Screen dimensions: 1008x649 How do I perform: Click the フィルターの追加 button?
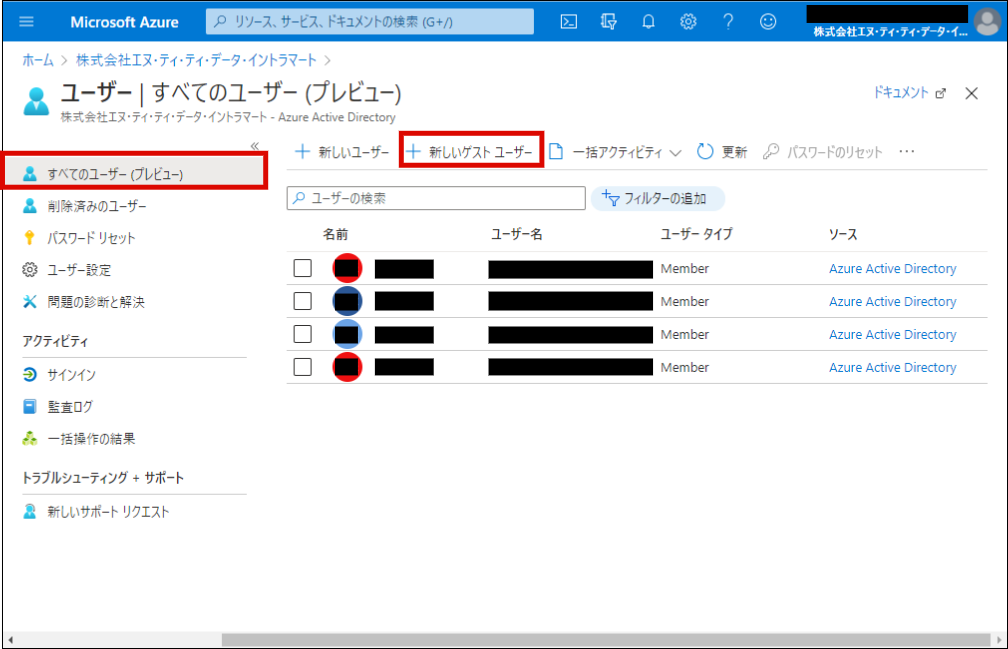(658, 199)
